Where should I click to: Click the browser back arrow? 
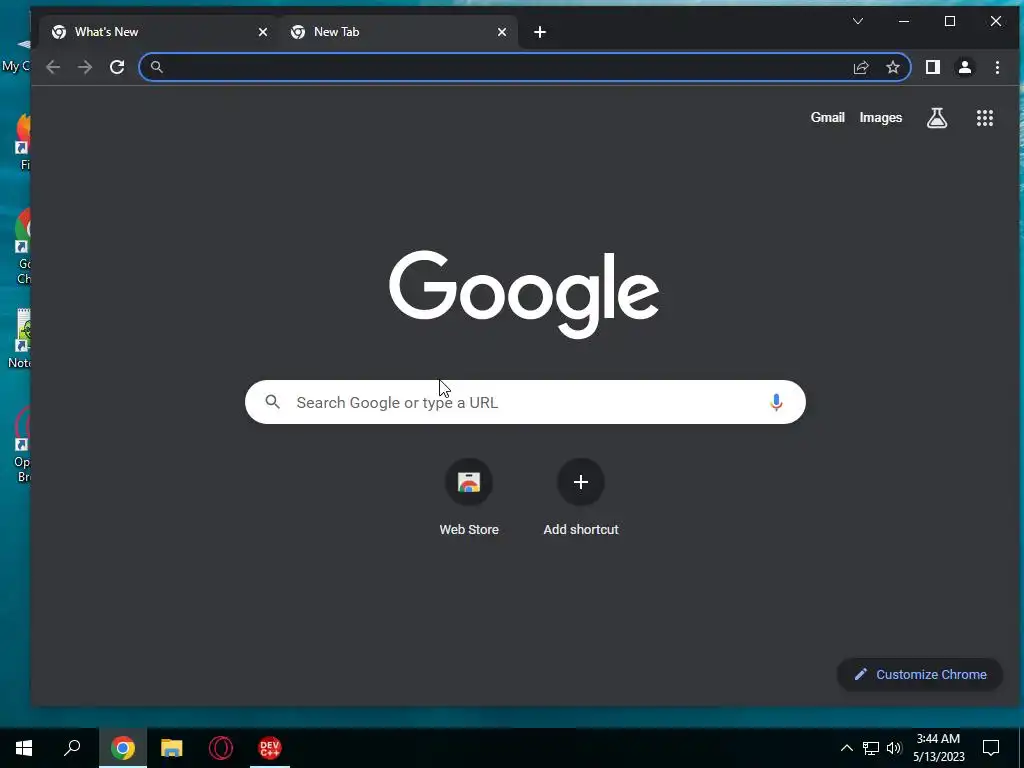(53, 67)
